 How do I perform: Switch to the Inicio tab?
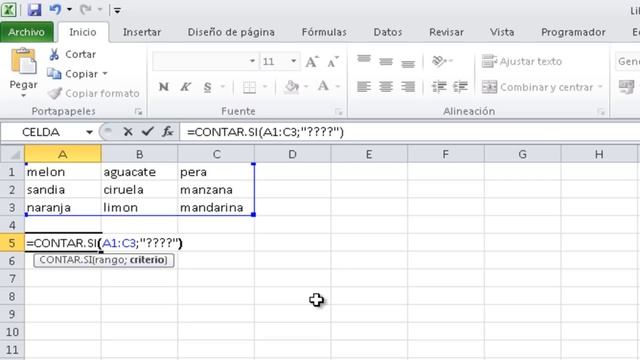83,32
